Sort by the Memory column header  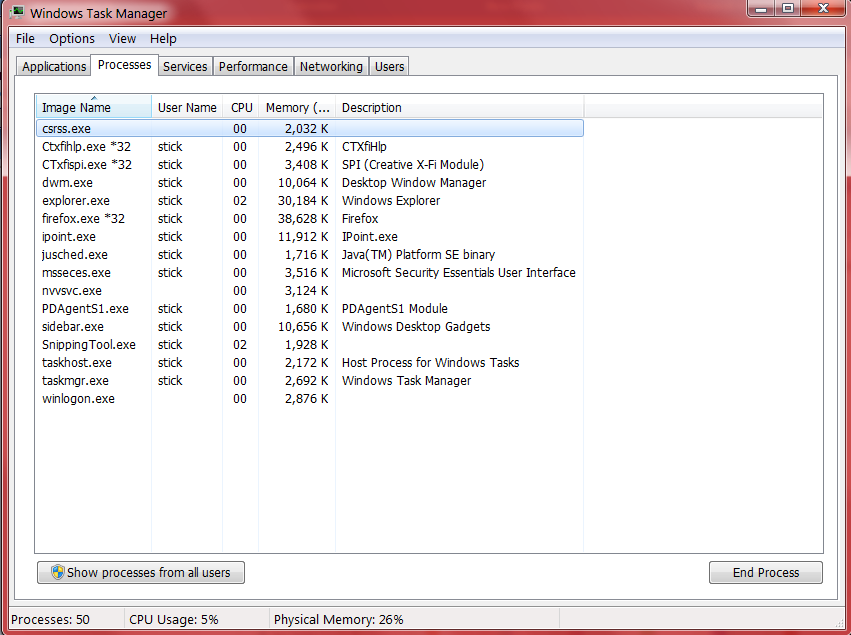click(x=297, y=108)
